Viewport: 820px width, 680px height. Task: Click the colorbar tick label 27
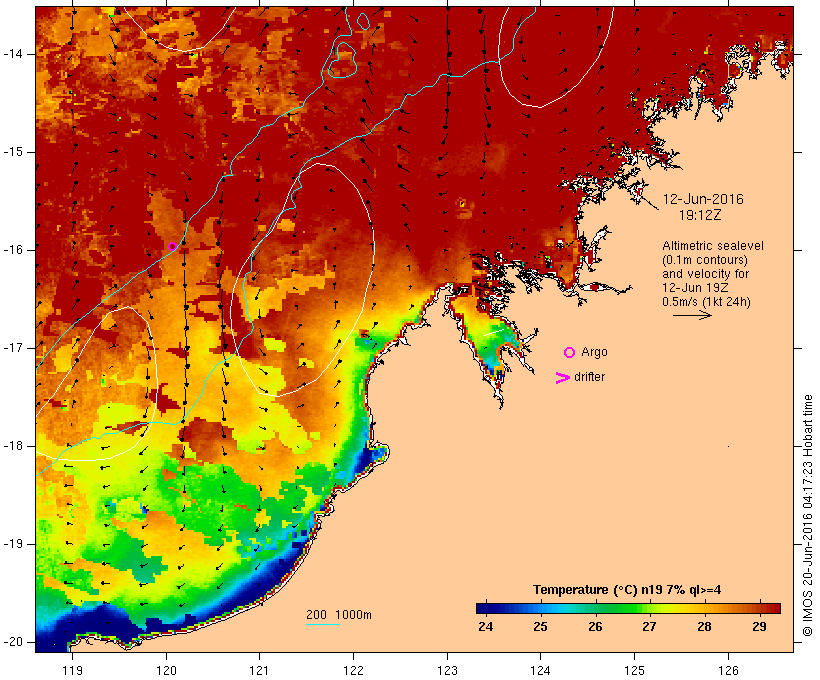tap(649, 627)
